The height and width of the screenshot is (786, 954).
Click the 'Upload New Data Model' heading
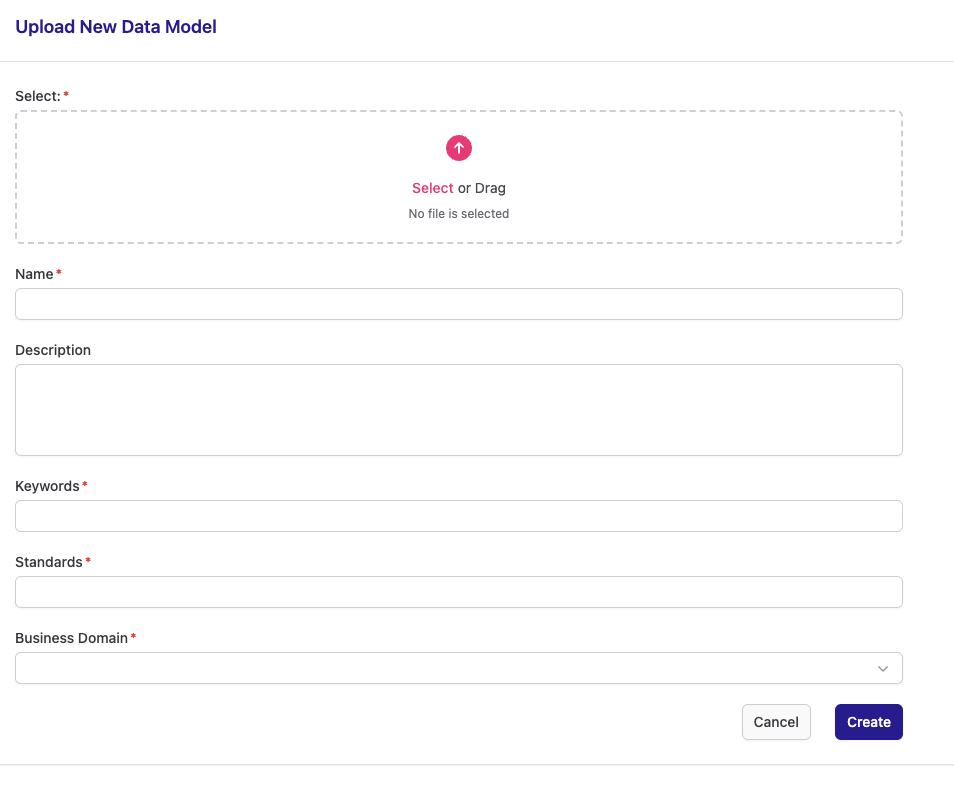coord(116,27)
